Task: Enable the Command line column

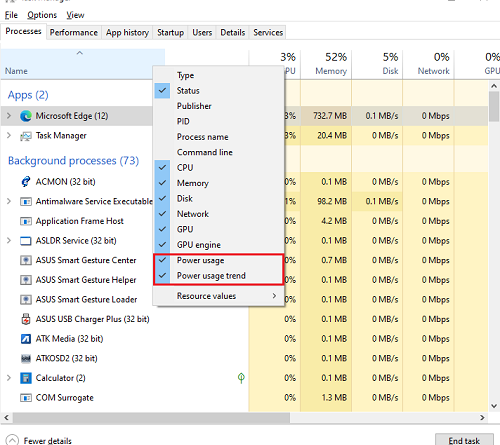Action: click(218, 152)
